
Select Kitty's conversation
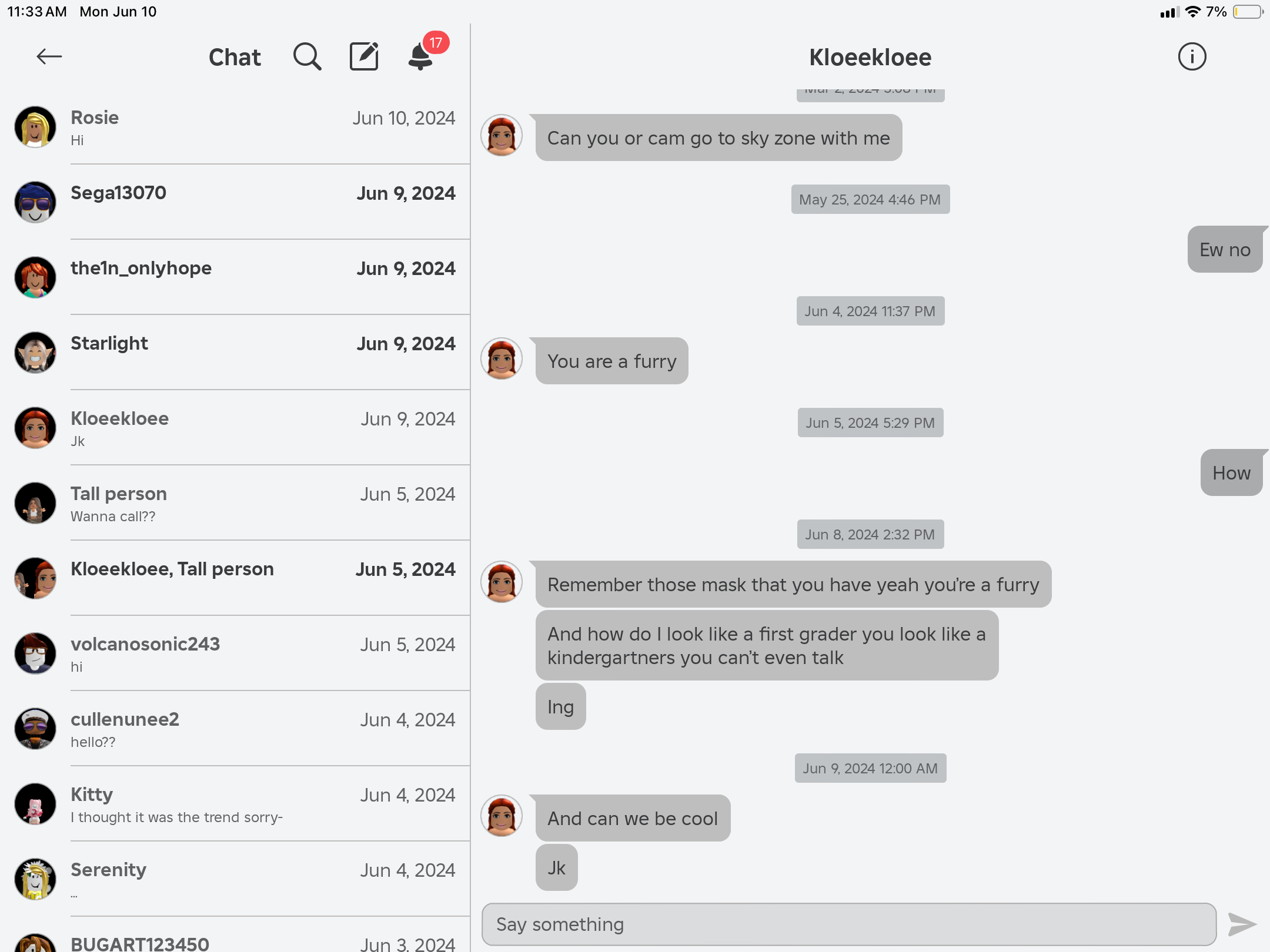235,804
